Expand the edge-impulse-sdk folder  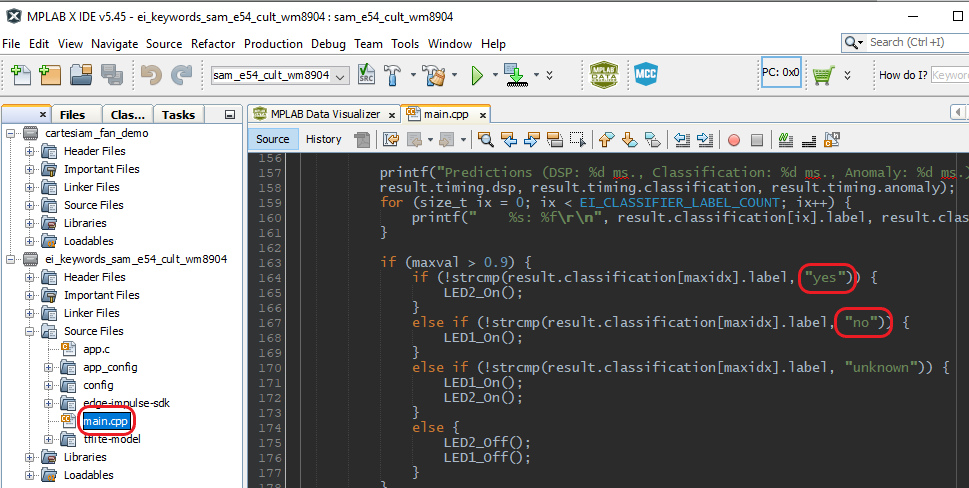tap(49, 403)
